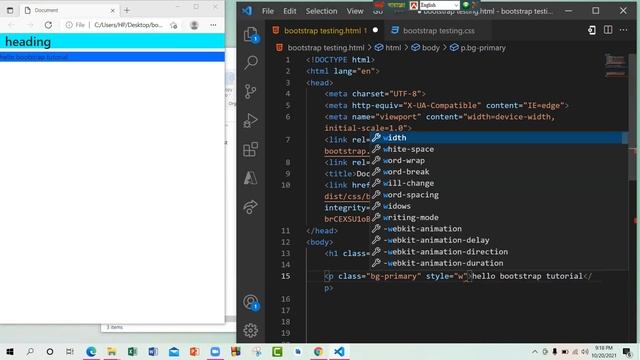This screenshot has width=640, height=360.
Task: Open the View menu
Action: click(x=355, y=11)
